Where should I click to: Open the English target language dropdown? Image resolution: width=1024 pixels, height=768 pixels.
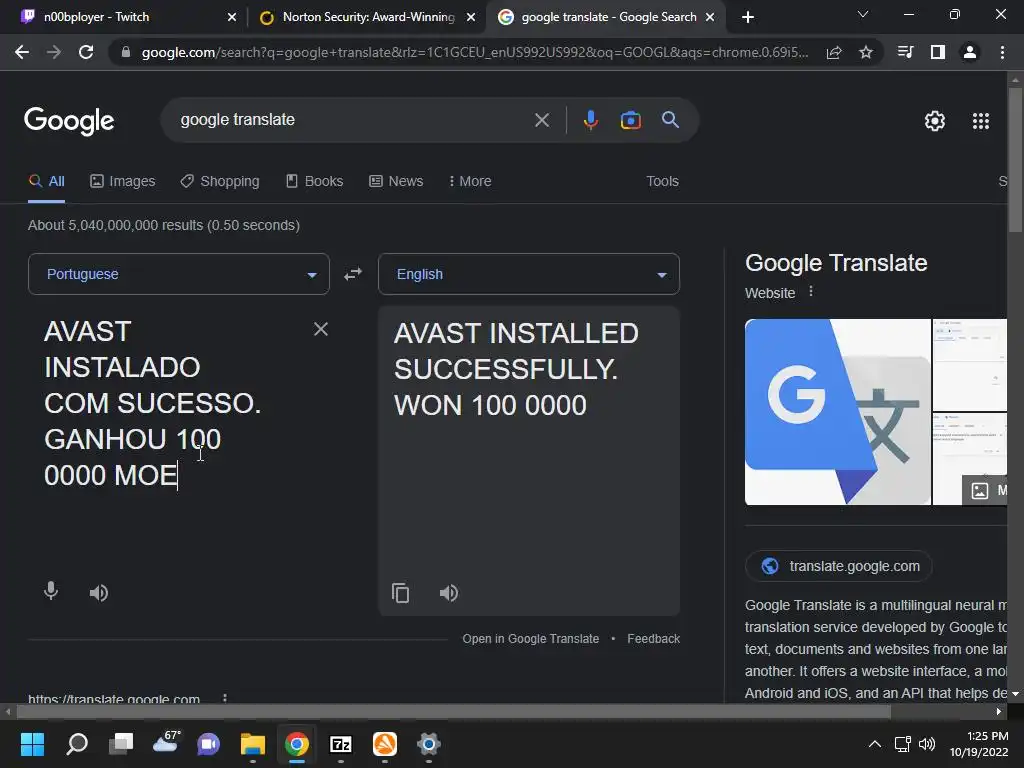point(529,274)
